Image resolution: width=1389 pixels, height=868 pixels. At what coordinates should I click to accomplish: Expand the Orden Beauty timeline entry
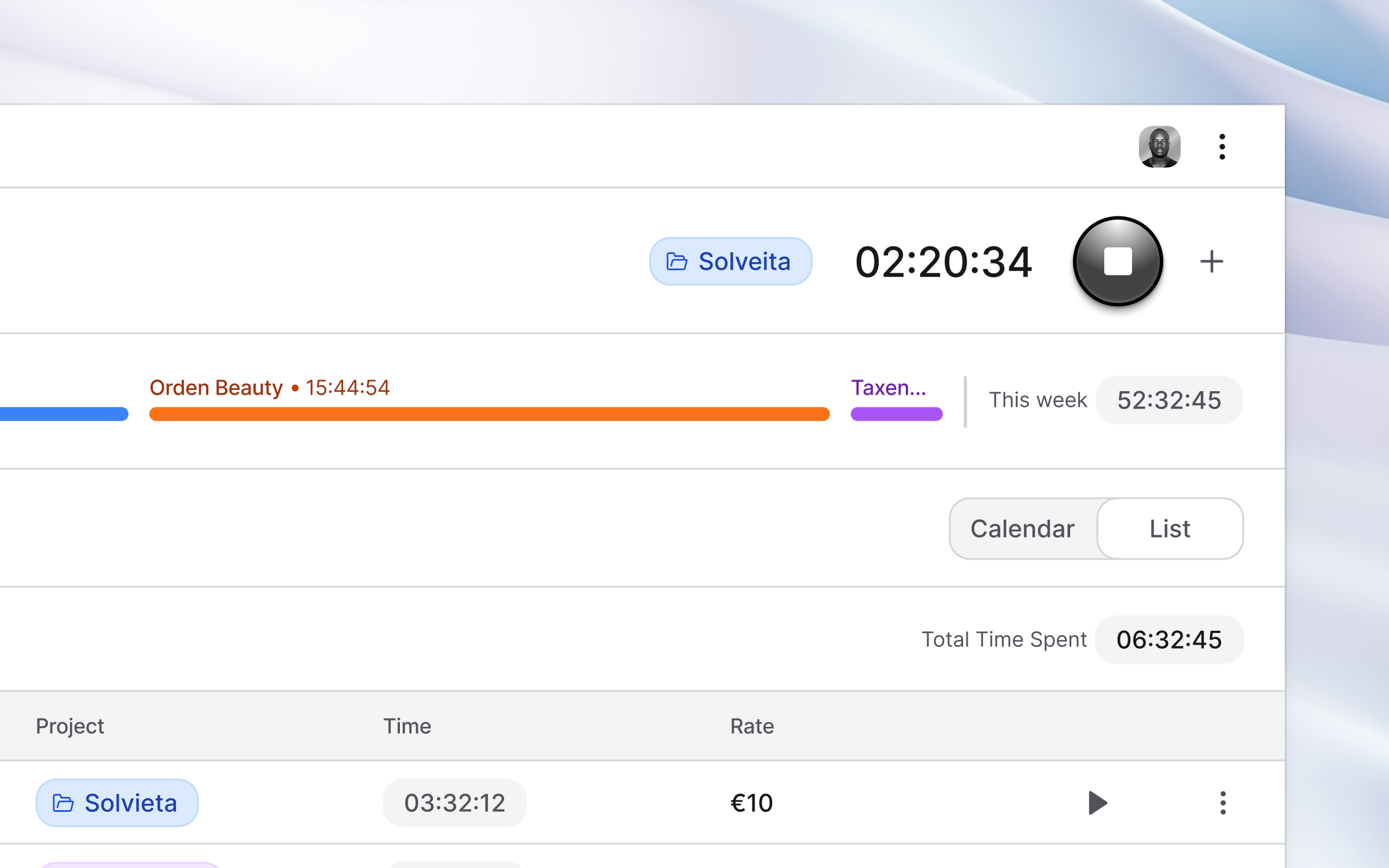tap(270, 388)
